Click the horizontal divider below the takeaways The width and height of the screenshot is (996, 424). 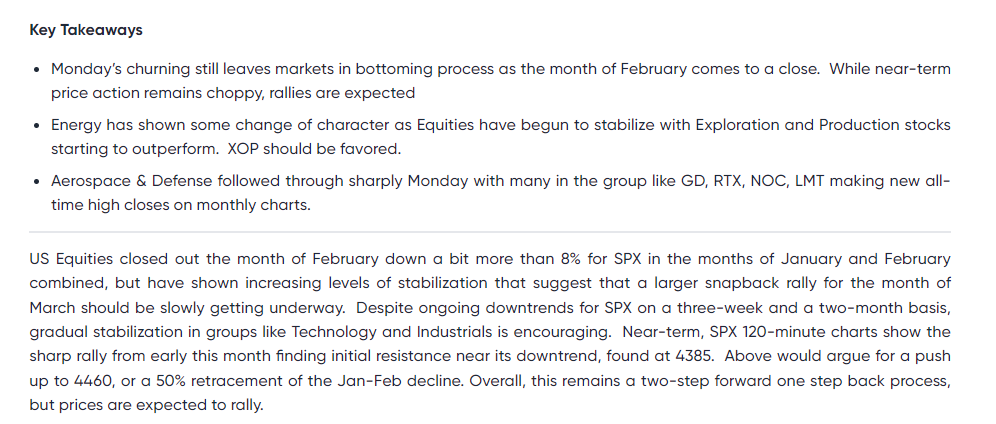pyautogui.click(x=490, y=232)
